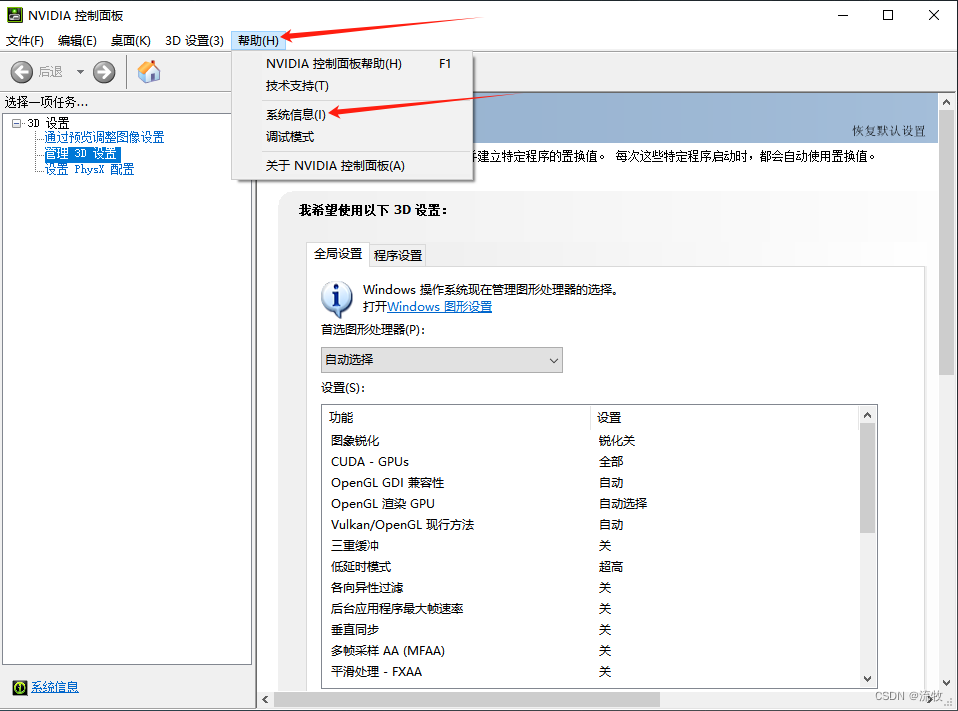The height and width of the screenshot is (711, 958).
Task: Open the 自动选择 preferred GPU dropdown
Action: (x=441, y=360)
